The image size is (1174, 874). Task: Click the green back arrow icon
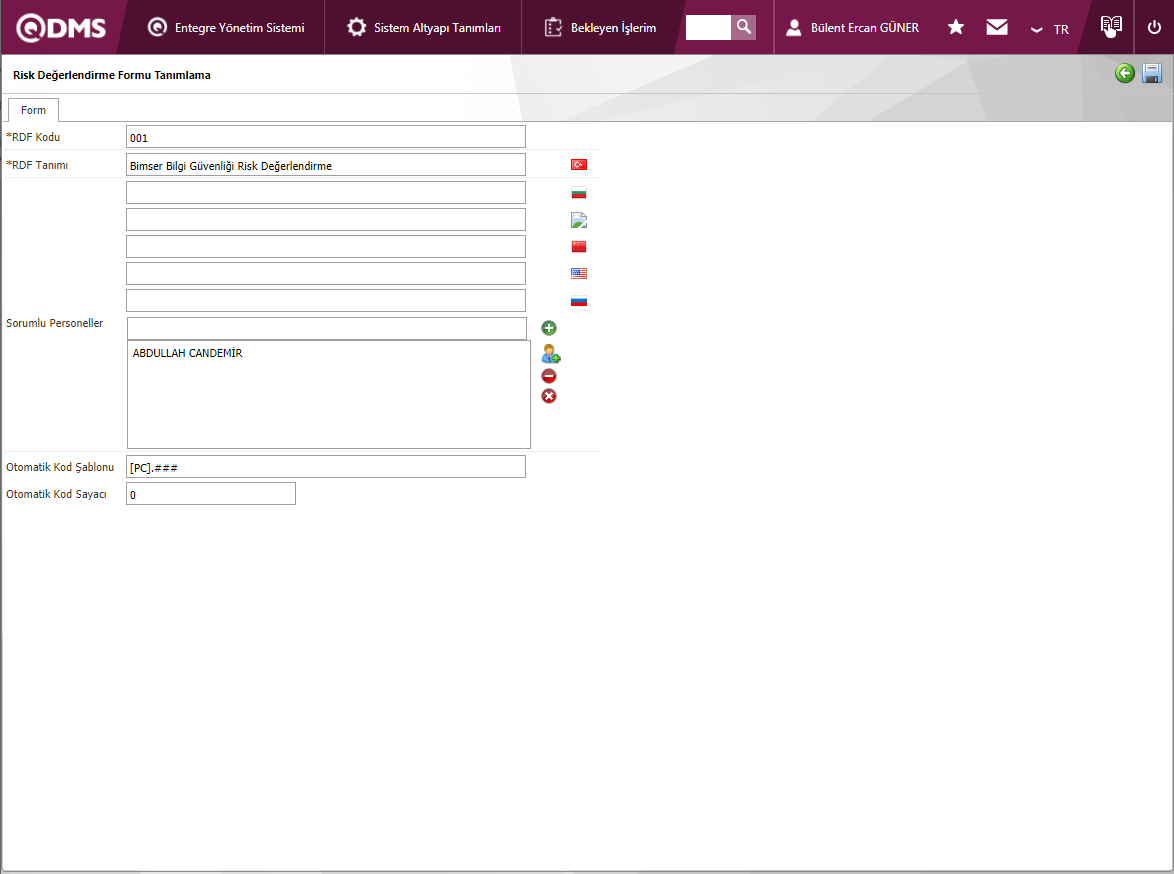pyautogui.click(x=1125, y=73)
